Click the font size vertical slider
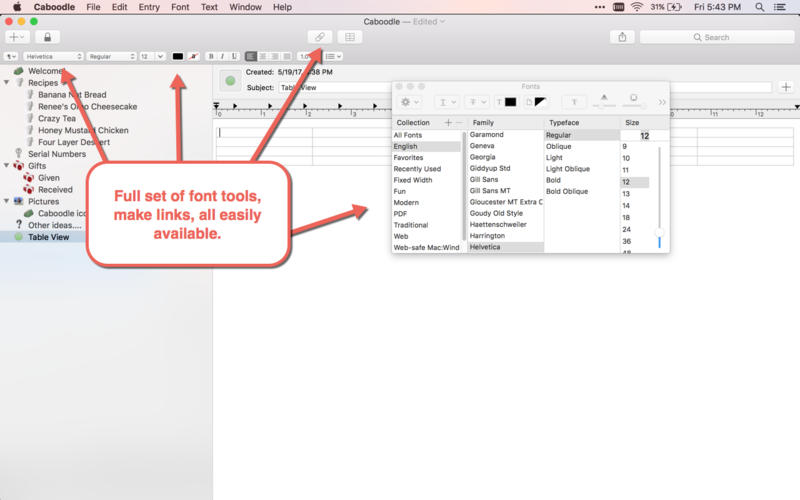 (659, 199)
